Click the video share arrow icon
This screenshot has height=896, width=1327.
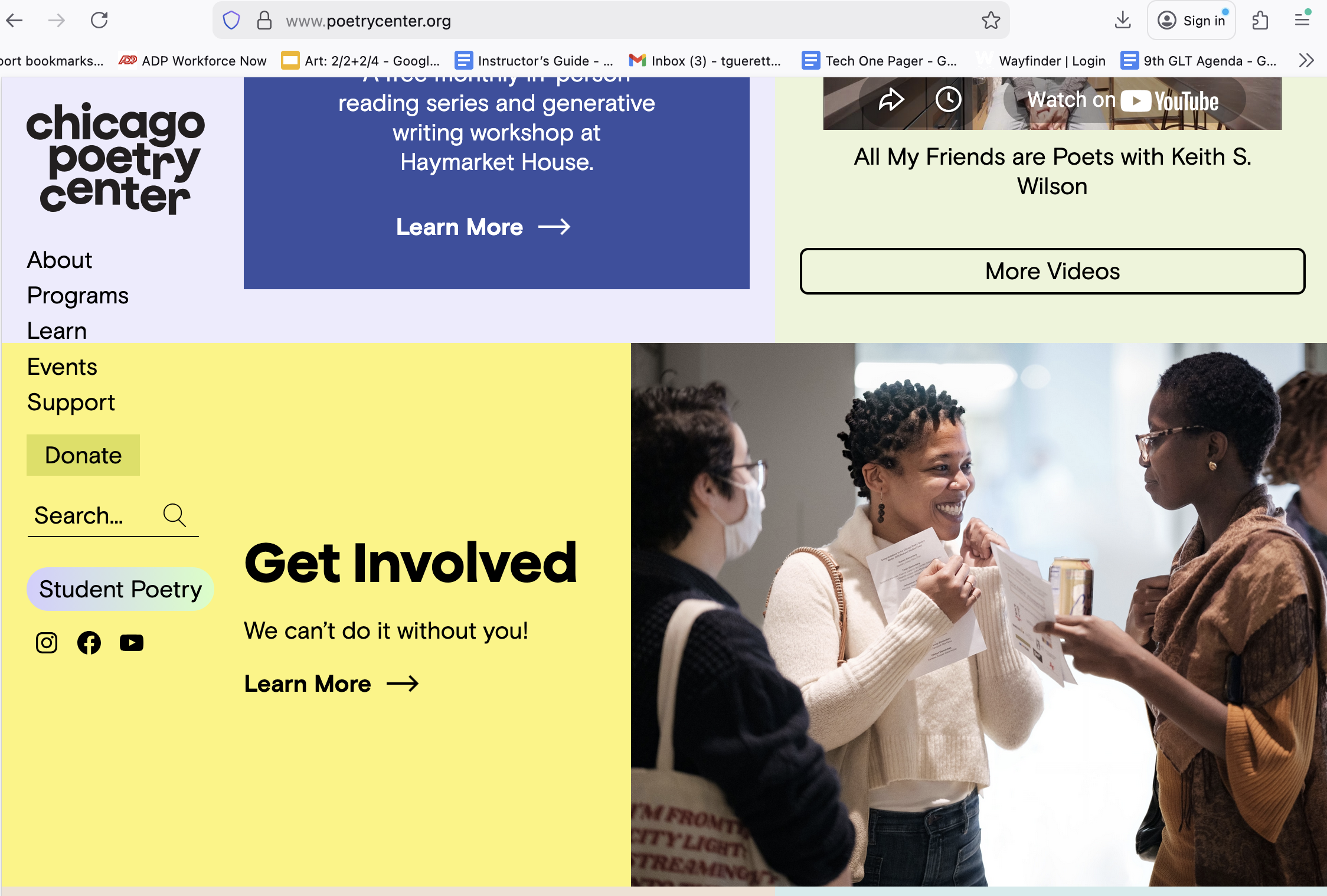click(x=891, y=99)
